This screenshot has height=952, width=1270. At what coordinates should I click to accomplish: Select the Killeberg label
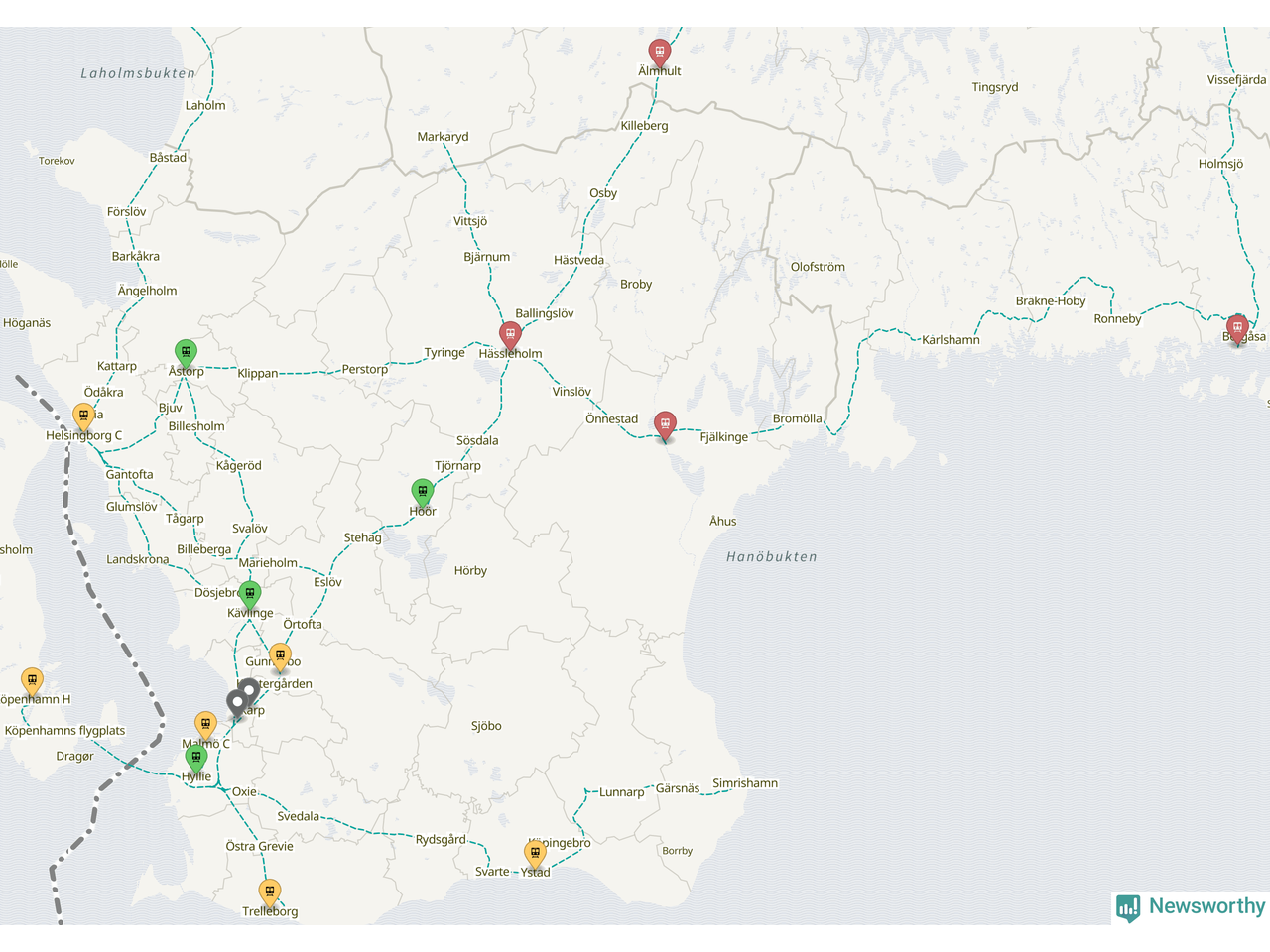point(644,126)
